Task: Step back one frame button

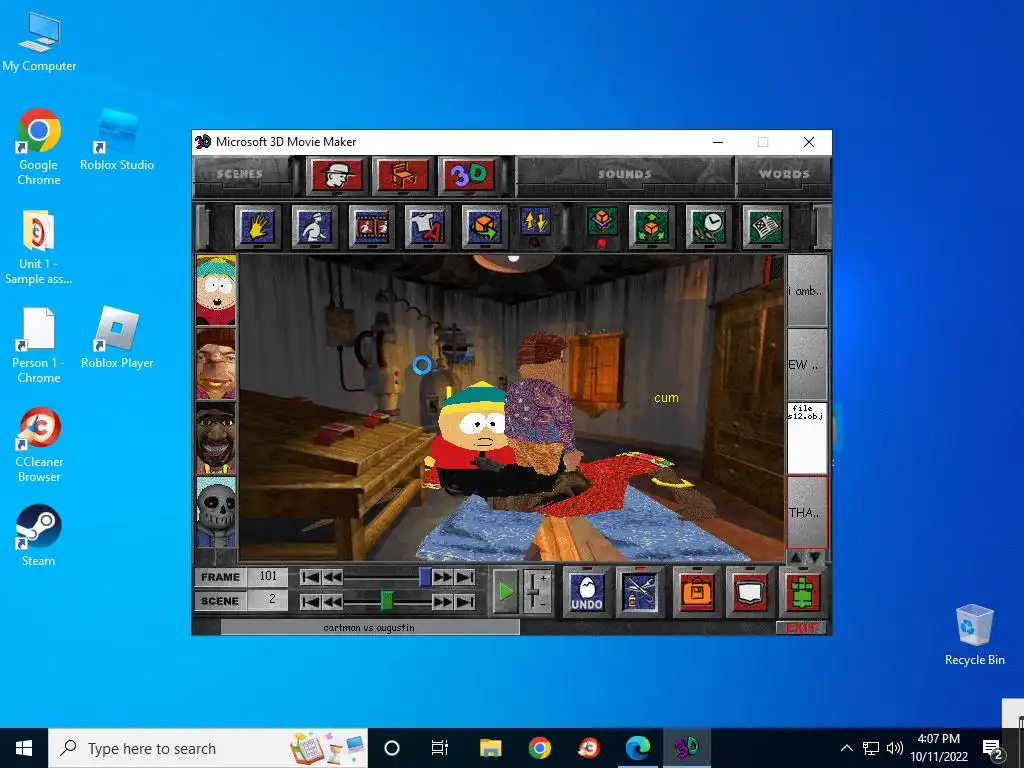Action: [x=332, y=577]
